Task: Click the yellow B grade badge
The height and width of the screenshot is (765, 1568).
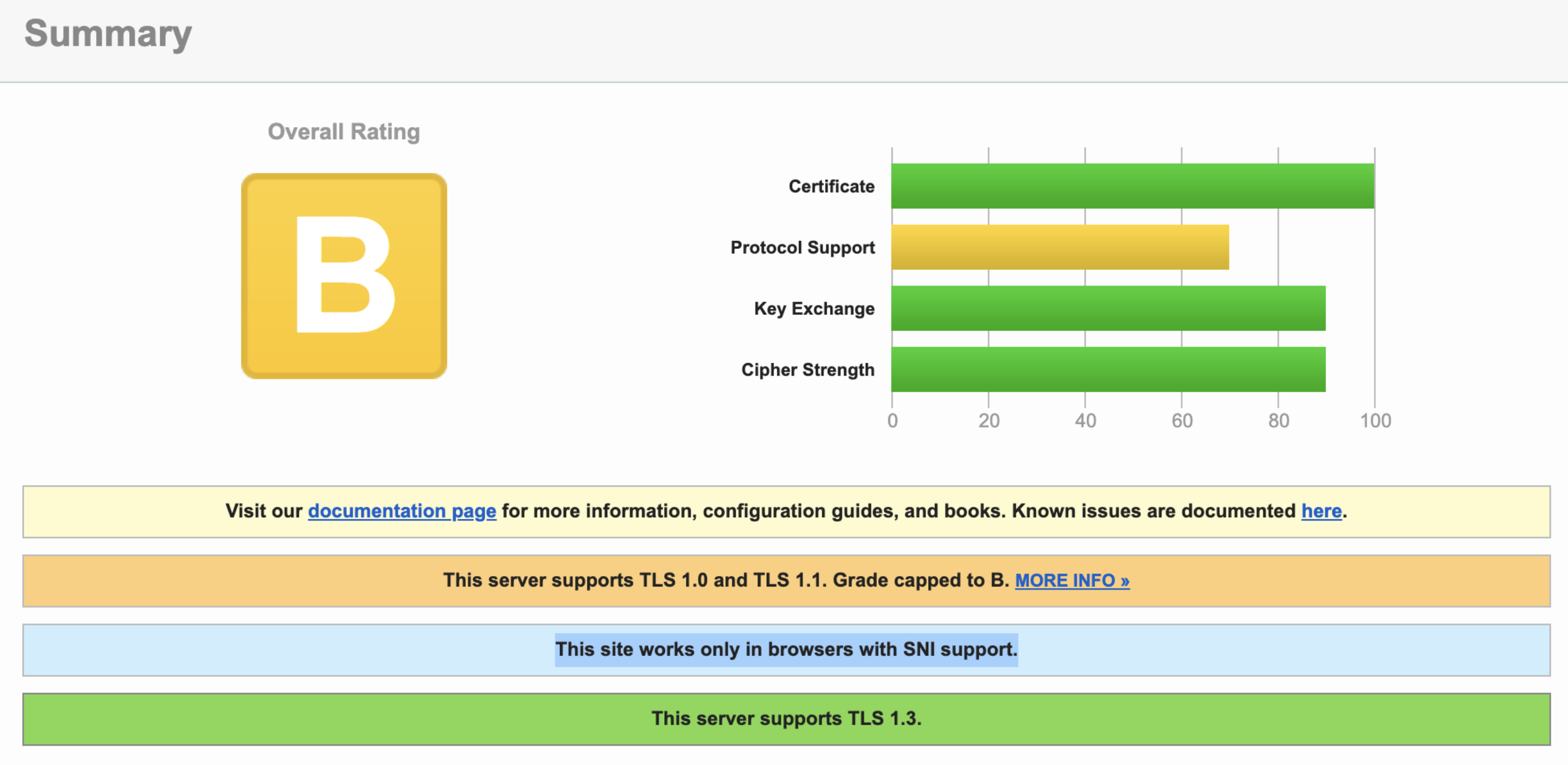Action: [344, 276]
